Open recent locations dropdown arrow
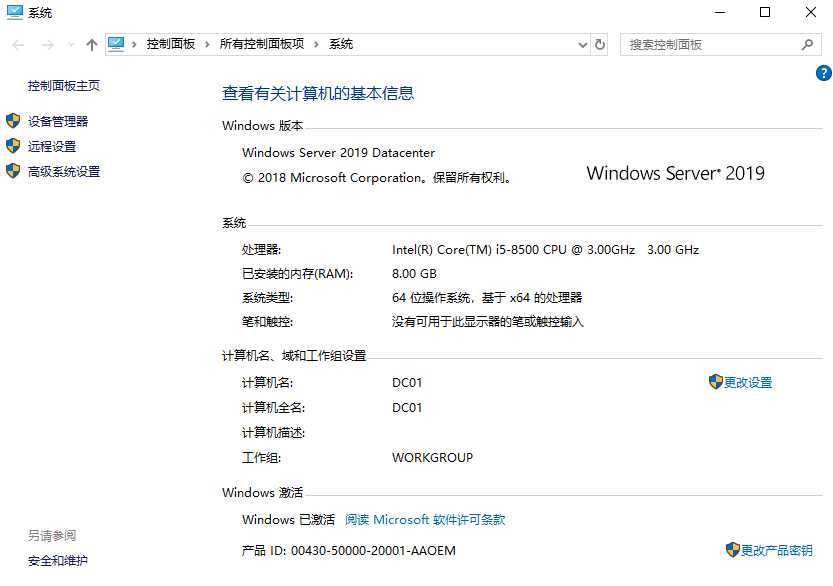This screenshot has height=586, width=833. [71, 45]
